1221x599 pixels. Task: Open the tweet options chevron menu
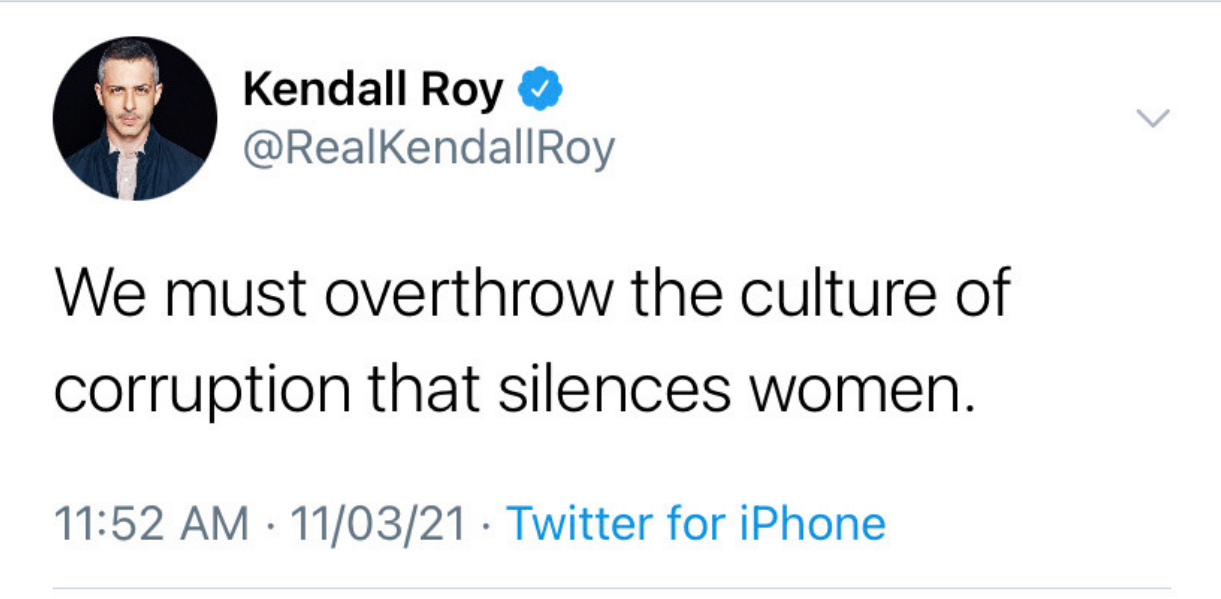(1154, 119)
